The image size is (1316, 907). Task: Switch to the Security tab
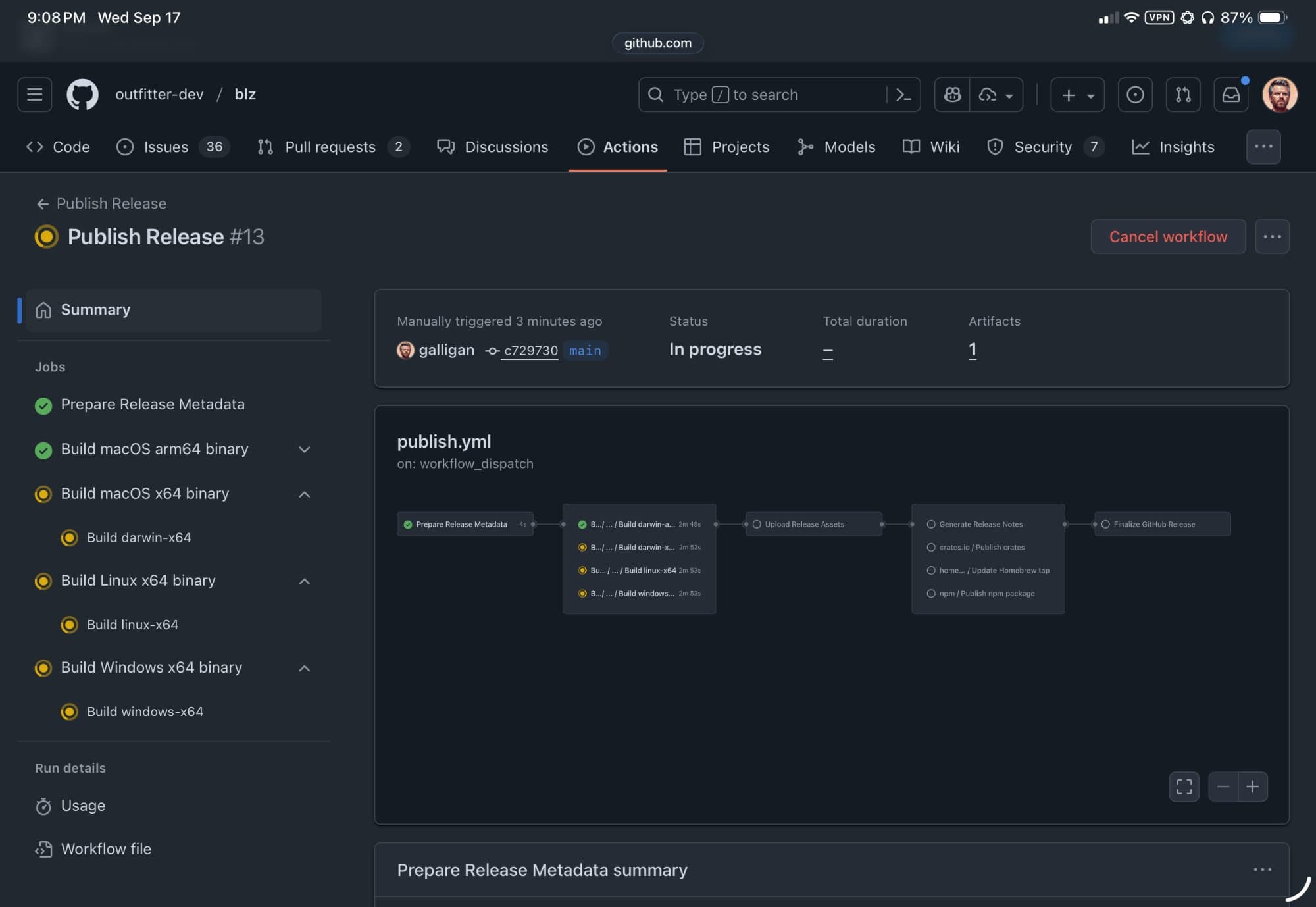pos(1043,147)
